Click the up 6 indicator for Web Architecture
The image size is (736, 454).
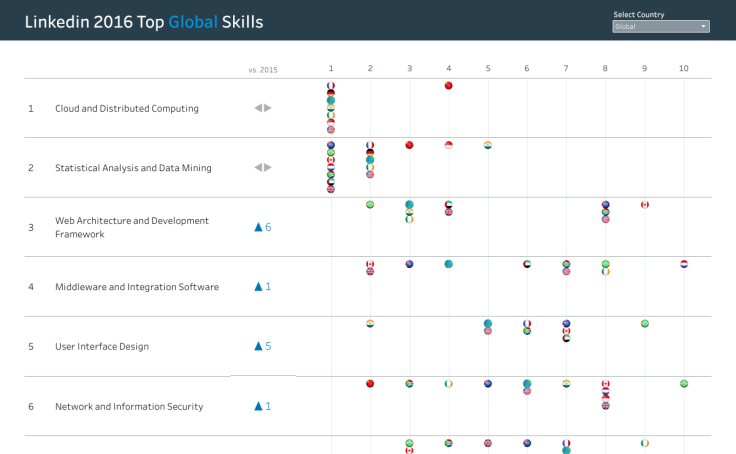pyautogui.click(x=263, y=227)
